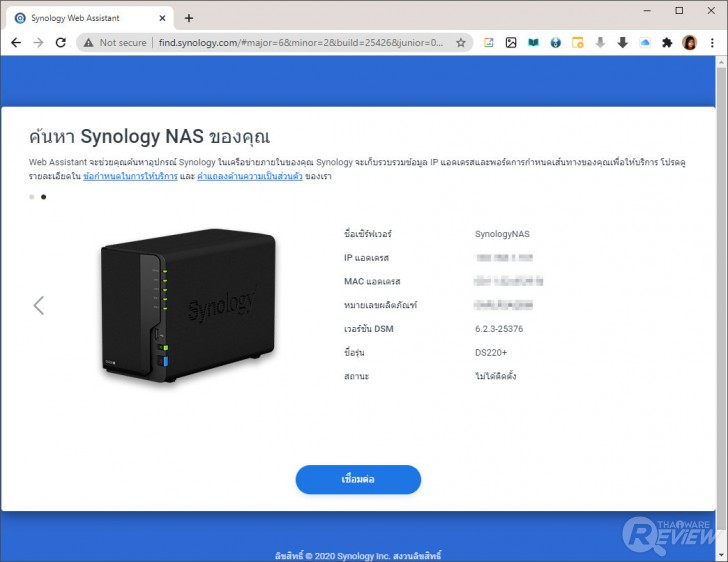This screenshot has height=562, width=728.
Task: Open a new browser tab
Action: coord(188,18)
